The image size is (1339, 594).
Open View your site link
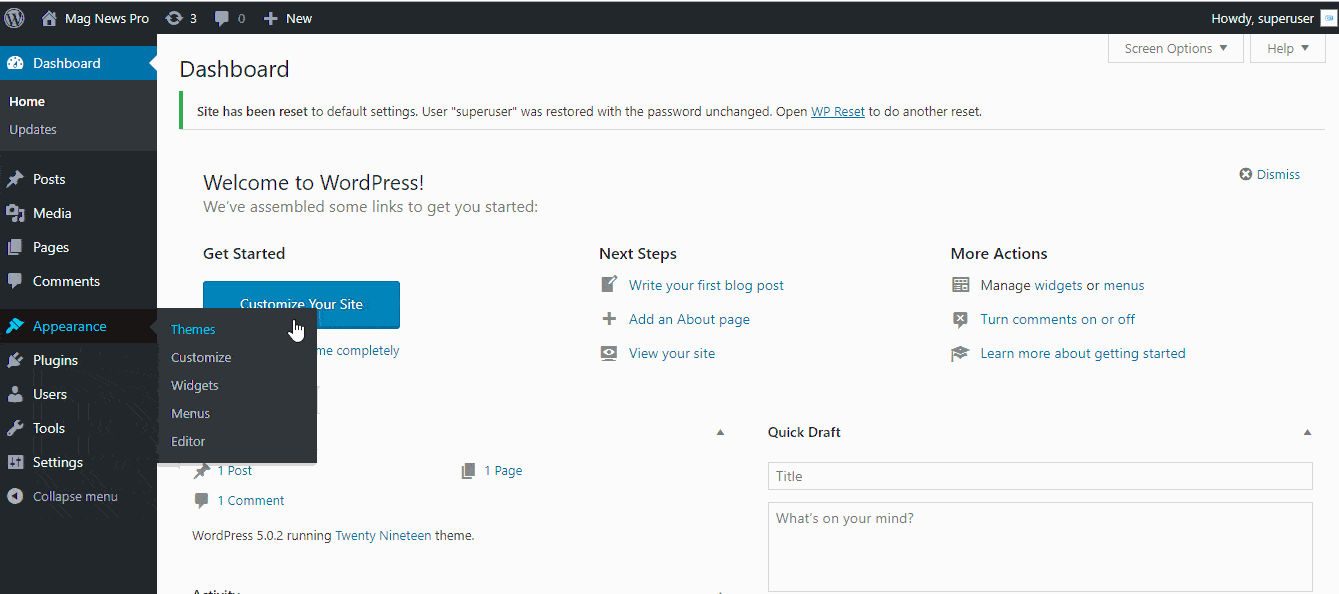[x=672, y=353]
